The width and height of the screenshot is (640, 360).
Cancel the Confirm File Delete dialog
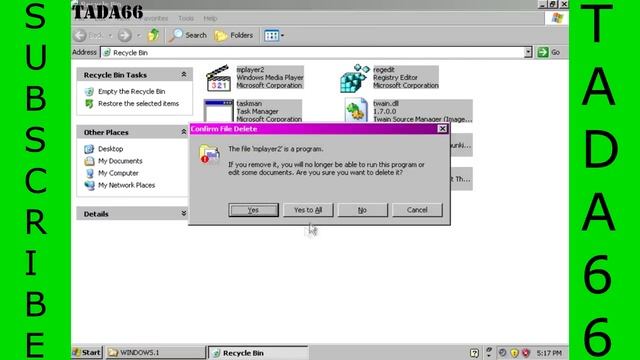[x=417, y=210]
